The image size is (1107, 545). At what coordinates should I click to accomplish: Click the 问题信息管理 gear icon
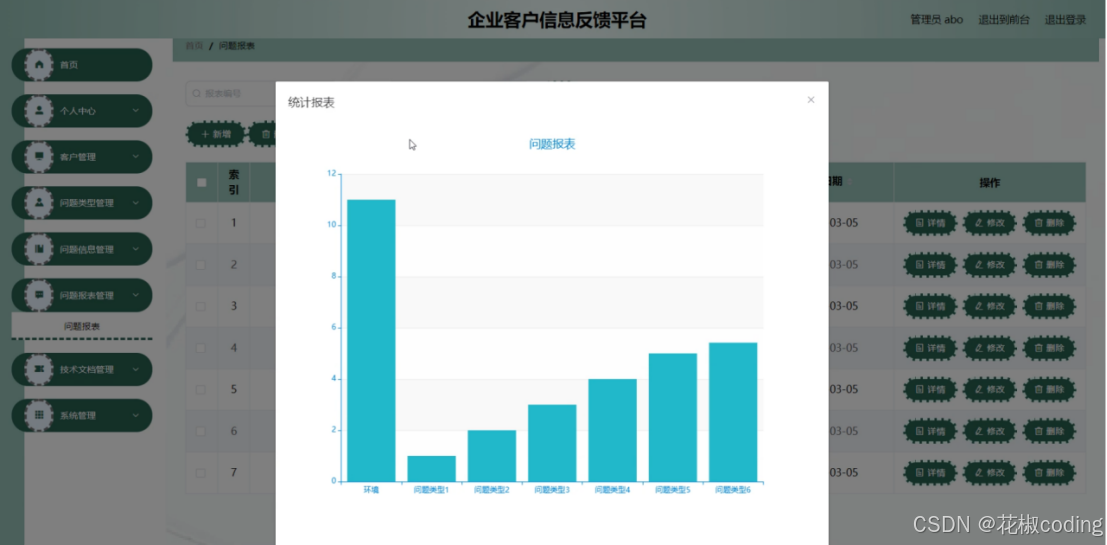39,249
